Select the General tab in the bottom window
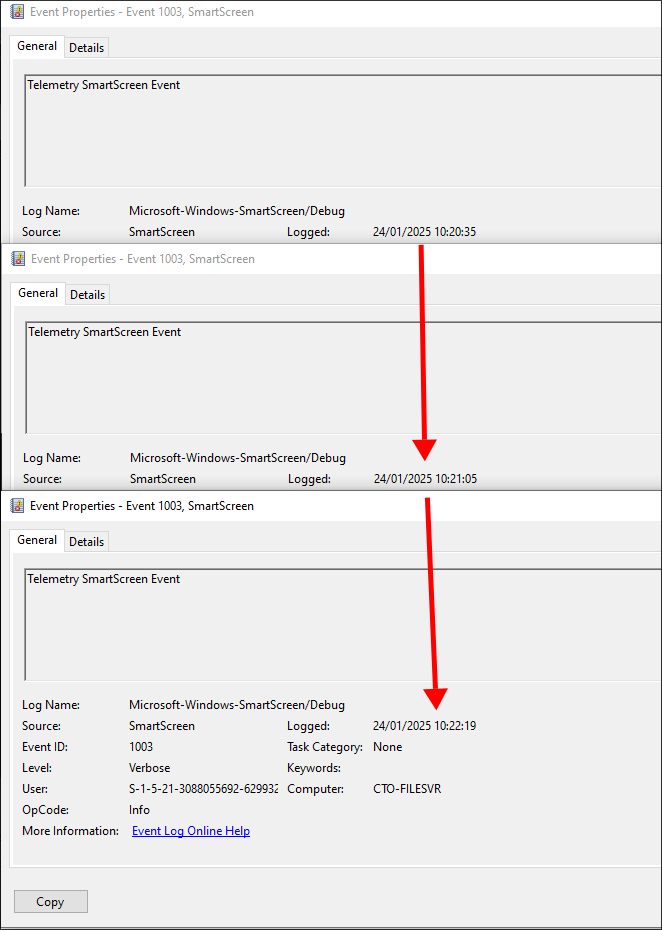 [37, 540]
